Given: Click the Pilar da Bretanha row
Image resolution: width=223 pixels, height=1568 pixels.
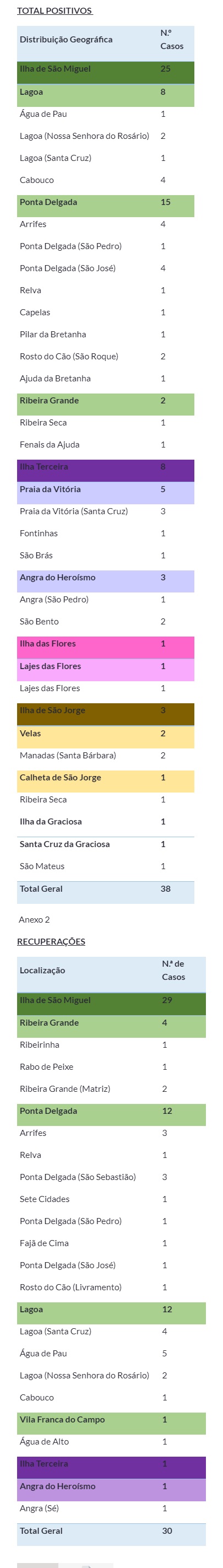Looking at the screenshot, I should click(x=106, y=334).
